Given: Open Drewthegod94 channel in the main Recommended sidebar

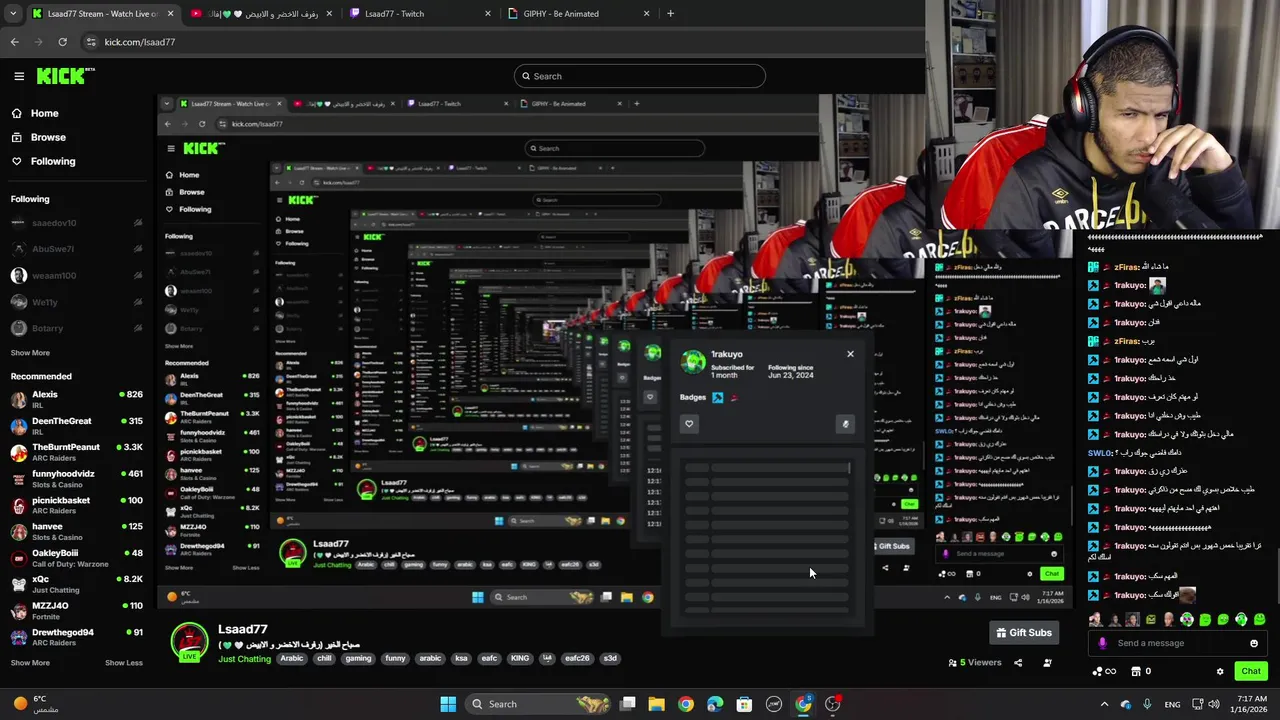Looking at the screenshot, I should (76, 637).
